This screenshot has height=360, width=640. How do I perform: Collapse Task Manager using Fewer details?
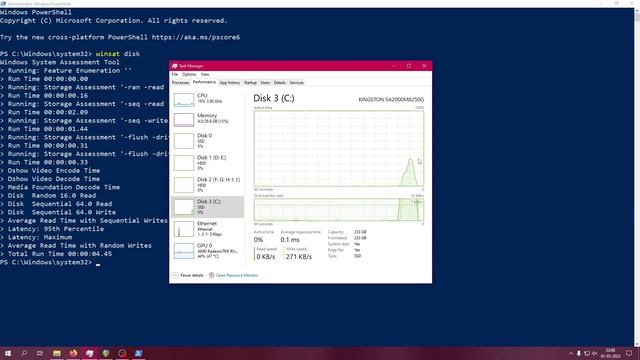tap(188, 275)
